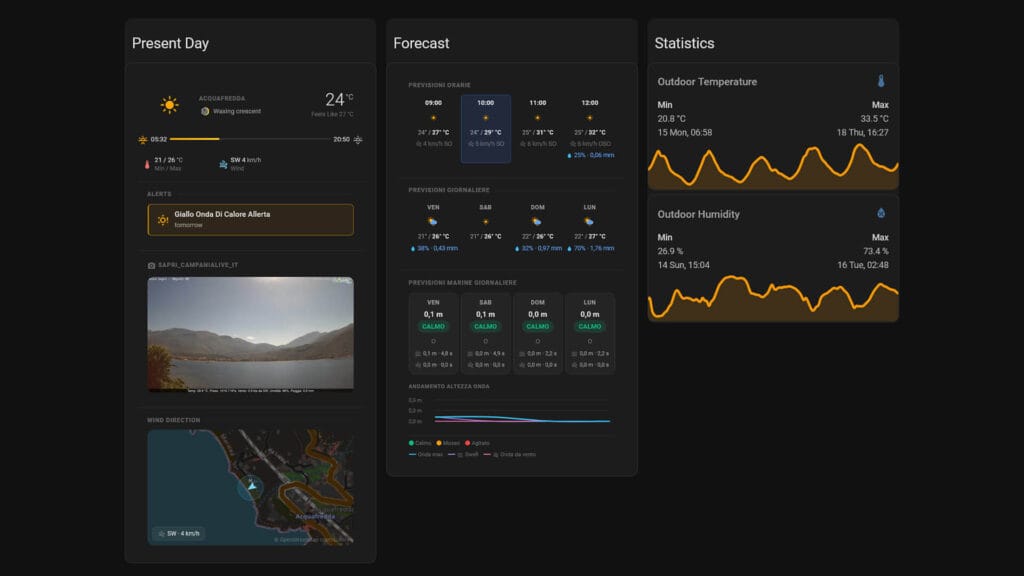Click the Forecast section heading
1024x576 pixels.
[x=421, y=43]
